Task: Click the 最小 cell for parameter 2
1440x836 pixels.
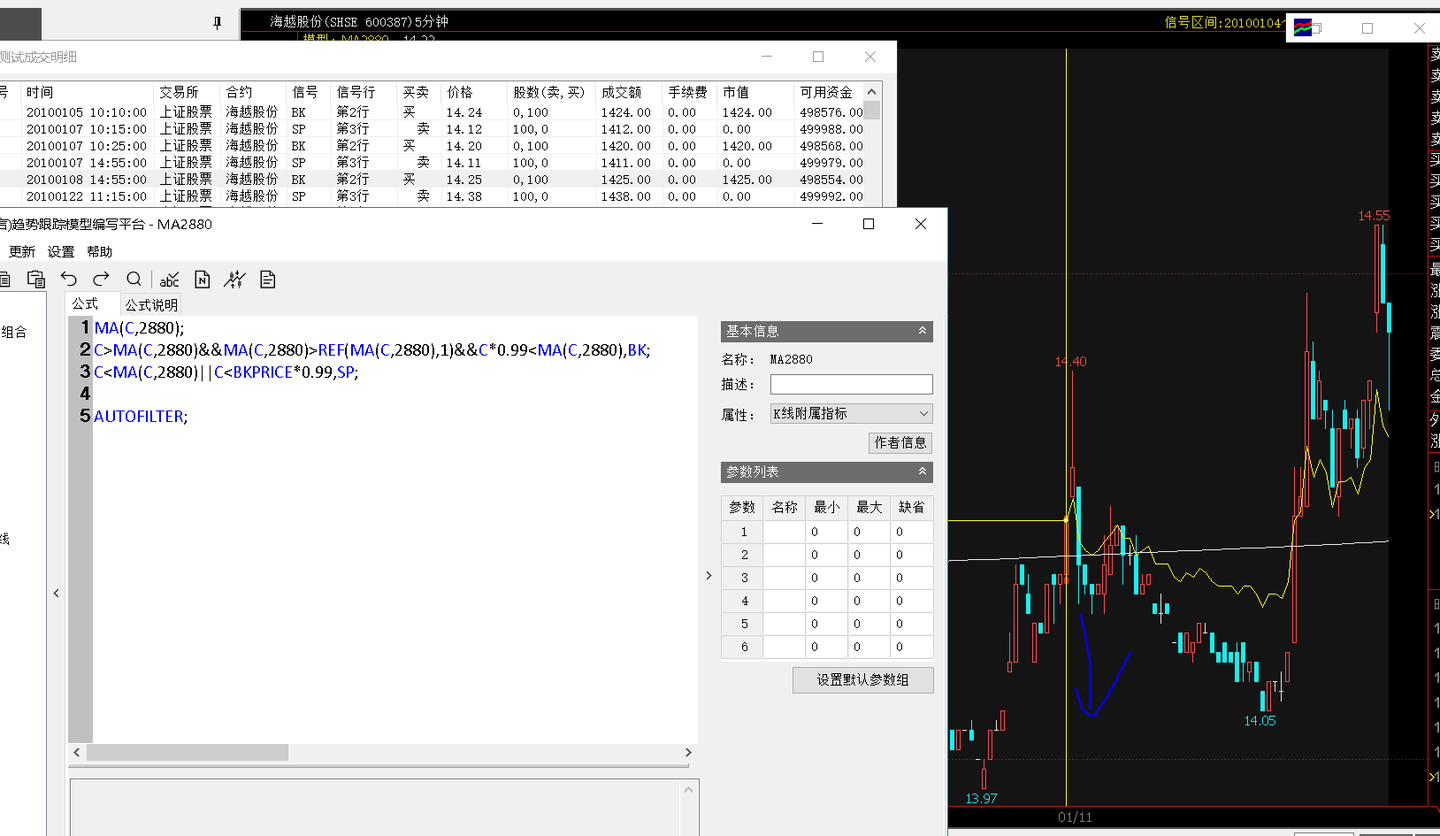Action: click(827, 555)
